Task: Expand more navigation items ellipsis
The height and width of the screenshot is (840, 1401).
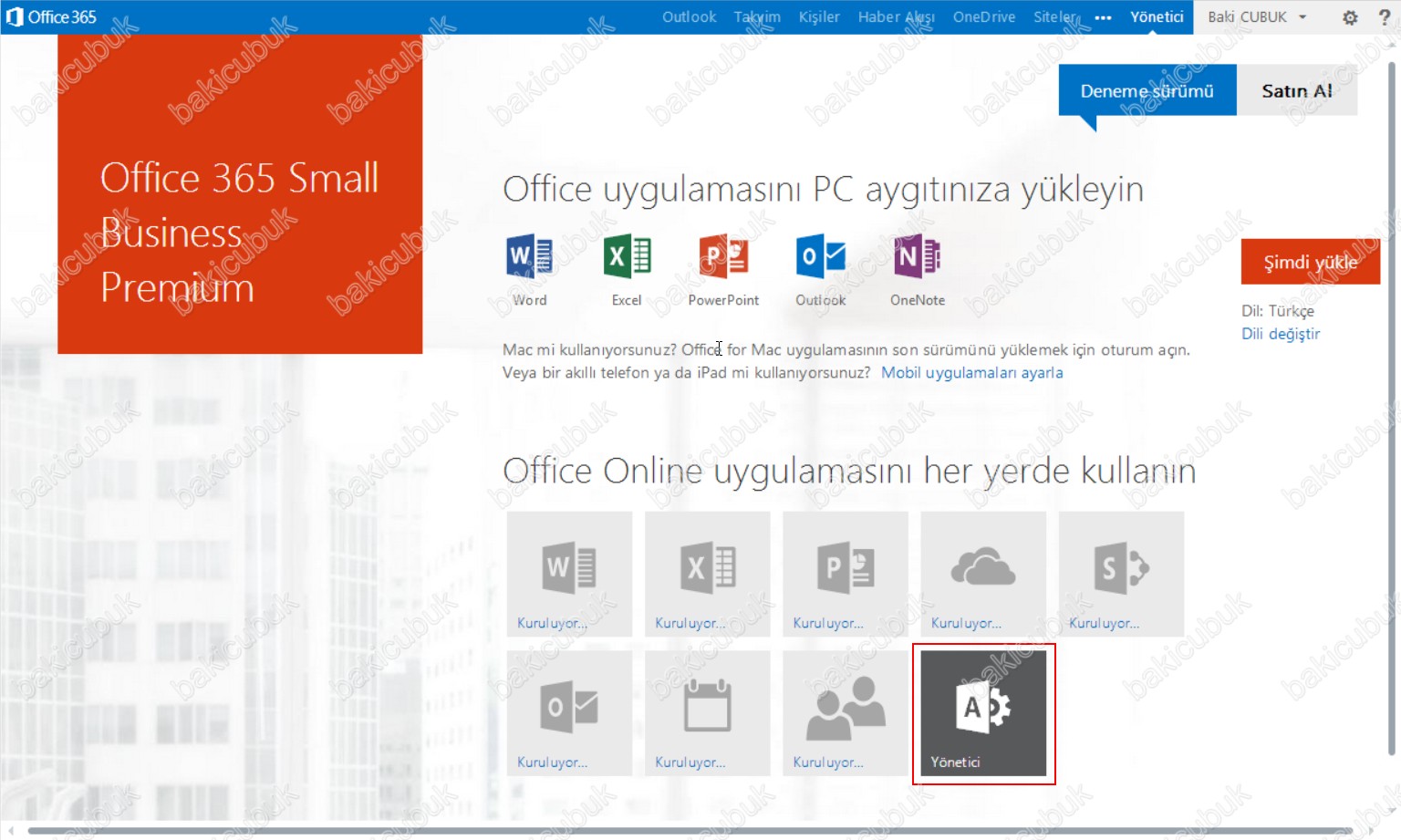Action: coord(1103,17)
